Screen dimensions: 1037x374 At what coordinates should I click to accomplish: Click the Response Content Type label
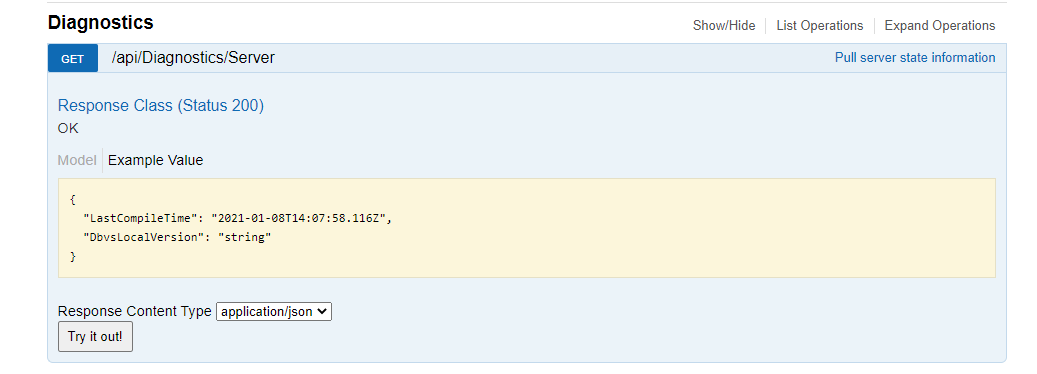click(135, 311)
